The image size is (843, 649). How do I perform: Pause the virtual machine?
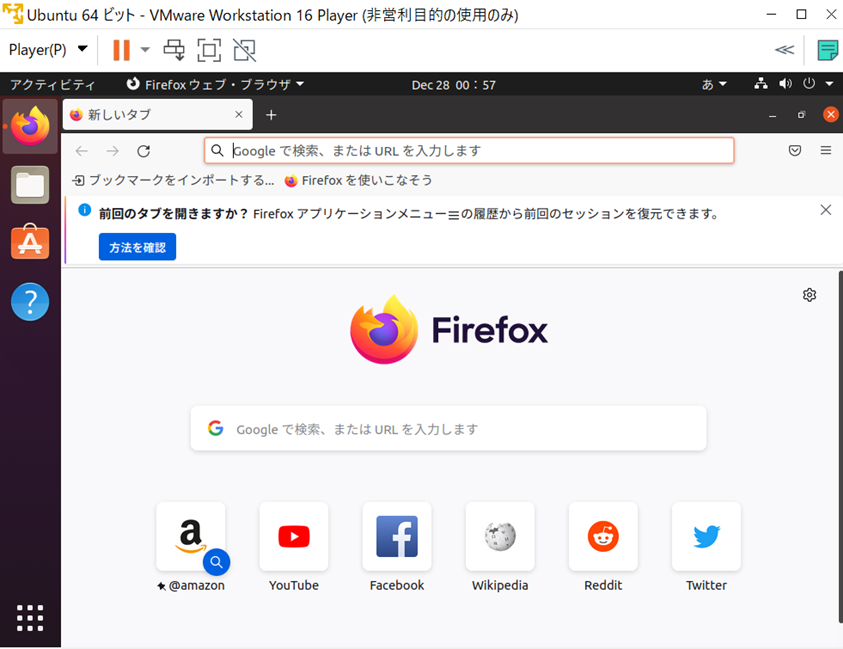point(122,50)
